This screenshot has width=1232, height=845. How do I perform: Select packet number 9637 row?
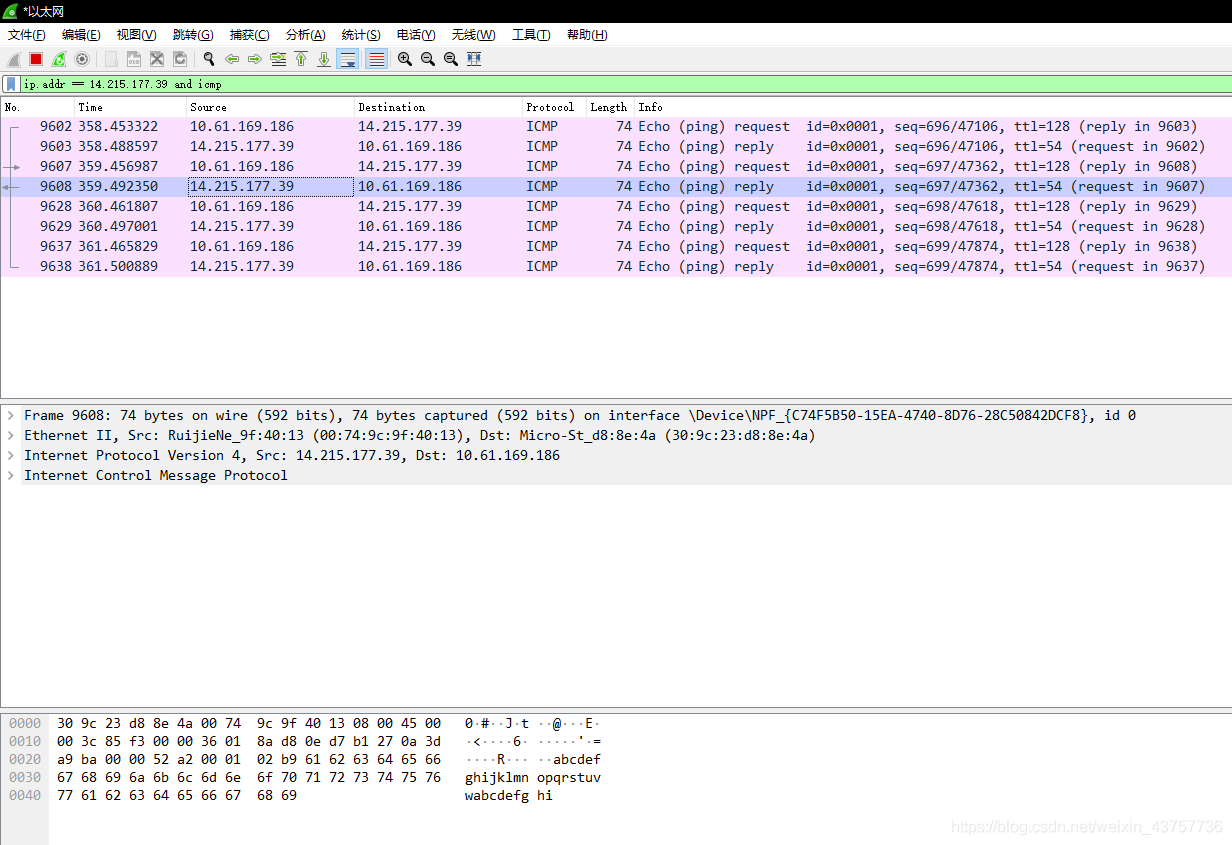(616, 246)
